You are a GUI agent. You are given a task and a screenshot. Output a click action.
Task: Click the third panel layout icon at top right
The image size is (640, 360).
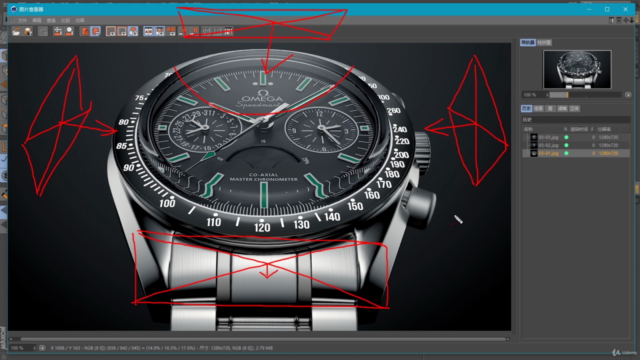(x=626, y=20)
